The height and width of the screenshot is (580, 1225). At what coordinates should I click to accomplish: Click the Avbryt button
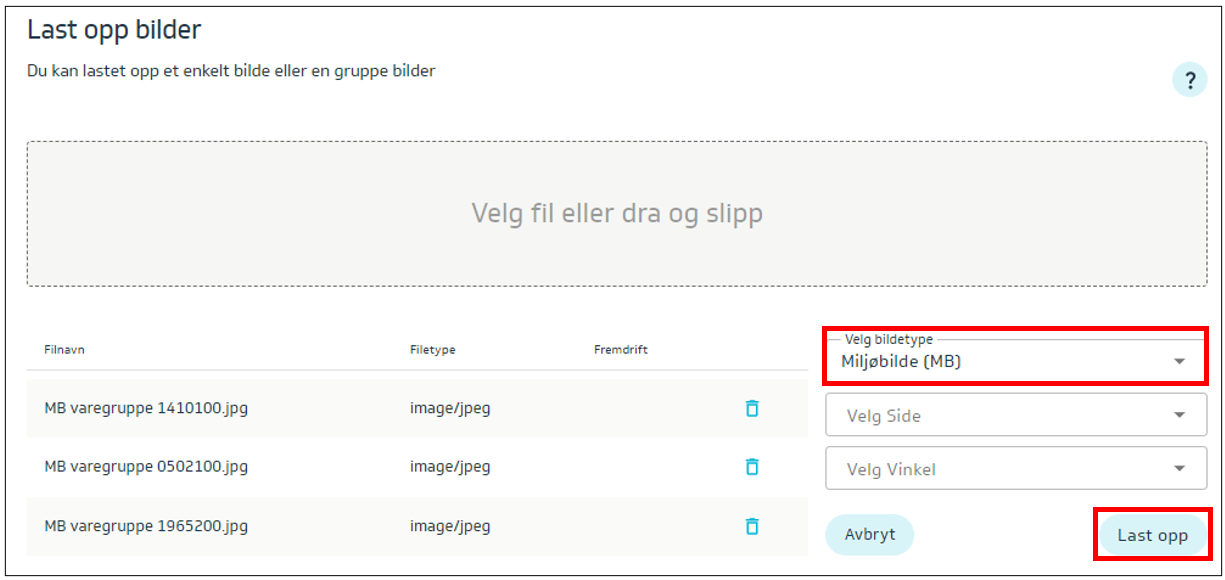pos(869,535)
